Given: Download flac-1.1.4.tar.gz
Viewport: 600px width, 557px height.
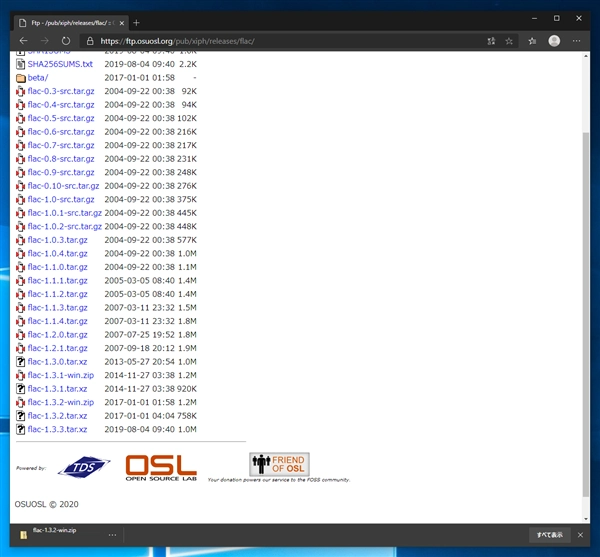Looking at the screenshot, I should pos(57,321).
